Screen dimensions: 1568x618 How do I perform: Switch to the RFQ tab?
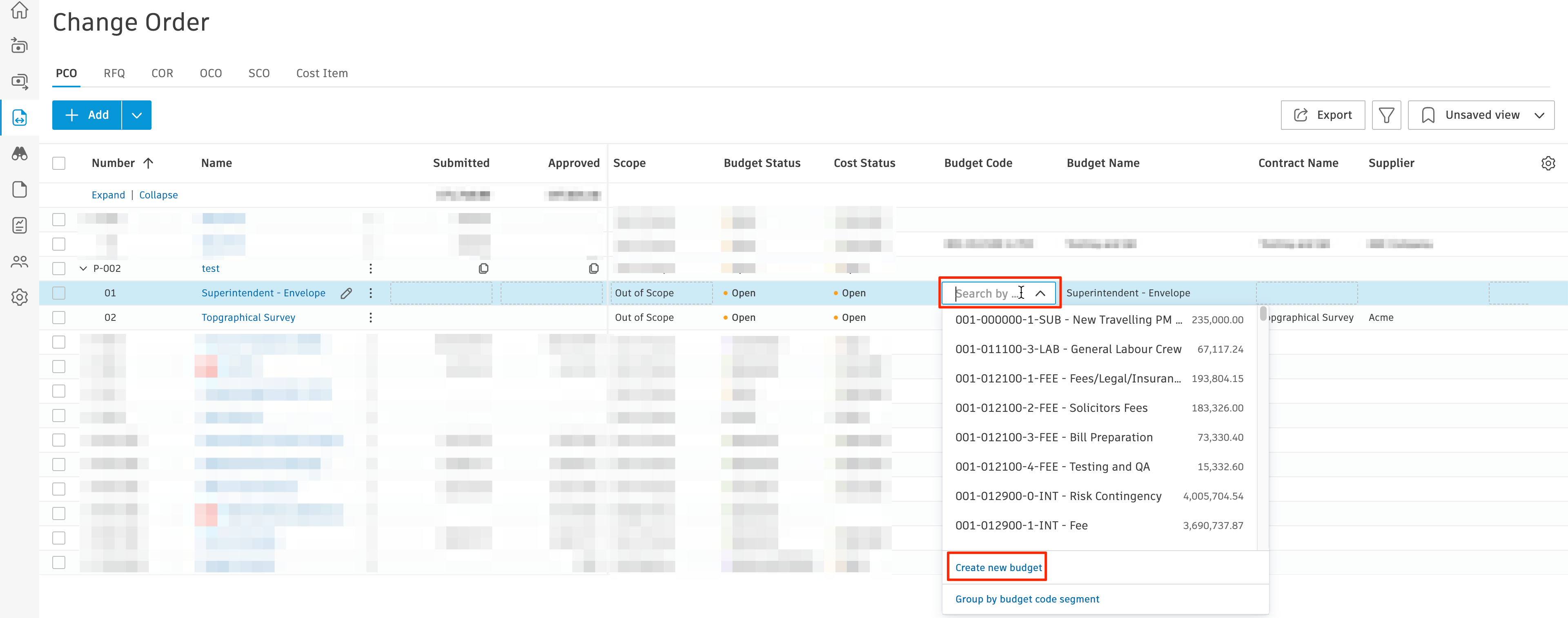tap(114, 73)
